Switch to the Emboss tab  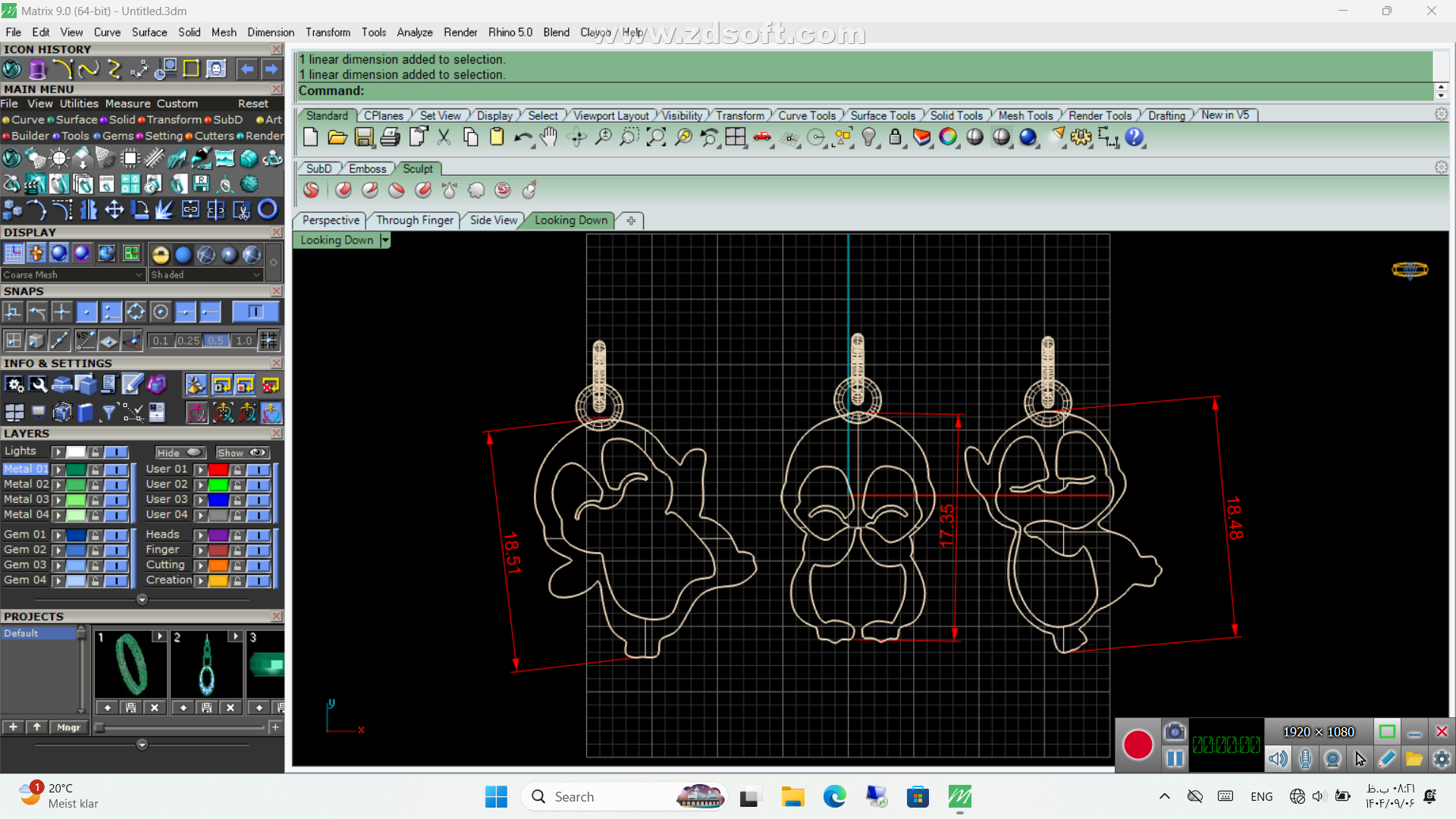(367, 168)
